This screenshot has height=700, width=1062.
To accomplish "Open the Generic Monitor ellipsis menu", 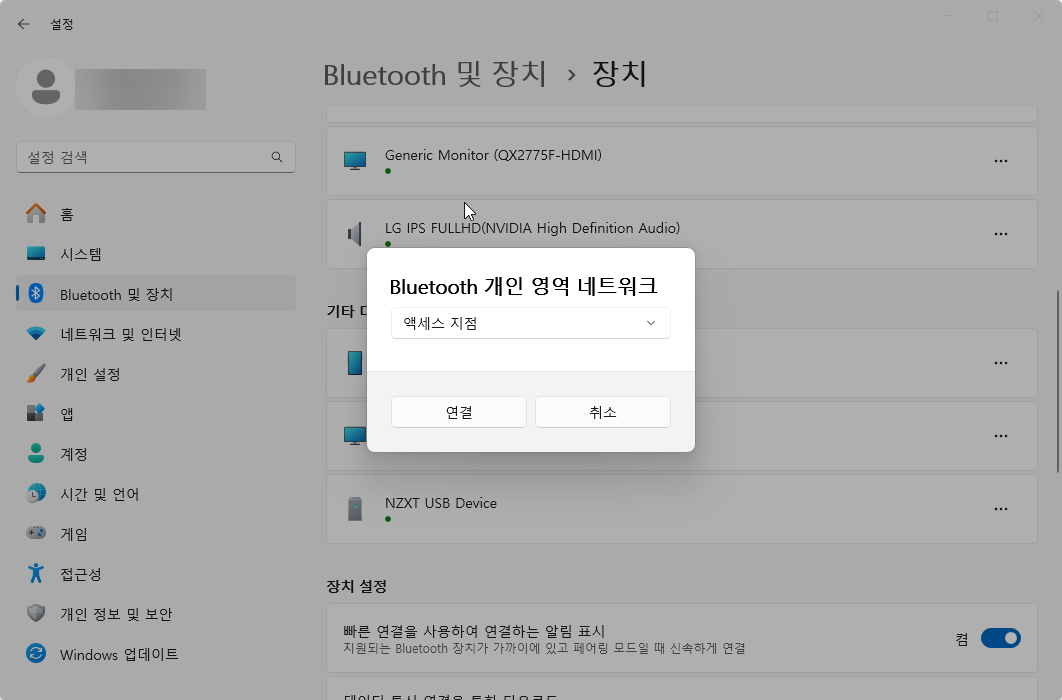I will (1001, 160).
